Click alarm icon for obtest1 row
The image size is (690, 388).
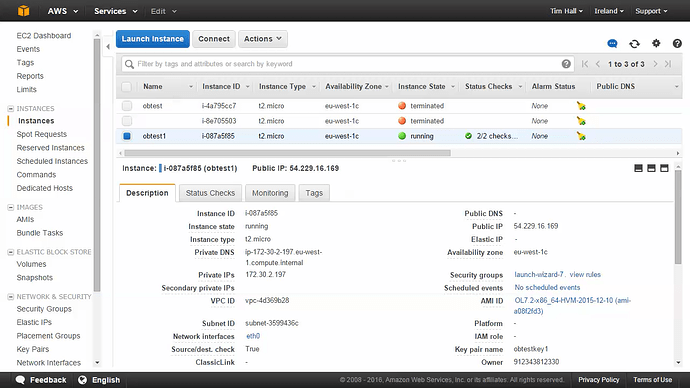pos(581,136)
